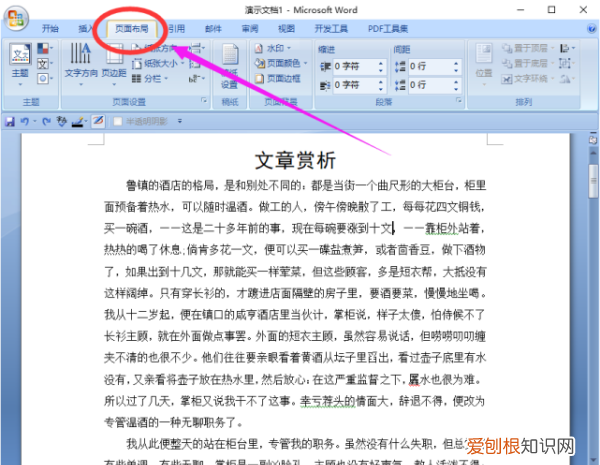Screen dimensions: 600x465
Task: Switch to the 邮件 Mailings tab
Action: click(x=213, y=29)
